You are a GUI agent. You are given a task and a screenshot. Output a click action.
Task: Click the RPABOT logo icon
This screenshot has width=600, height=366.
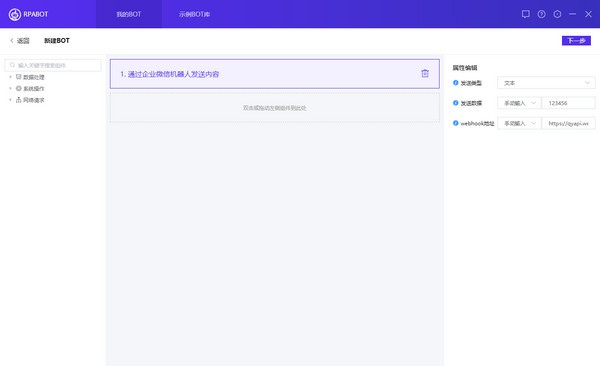15,15
